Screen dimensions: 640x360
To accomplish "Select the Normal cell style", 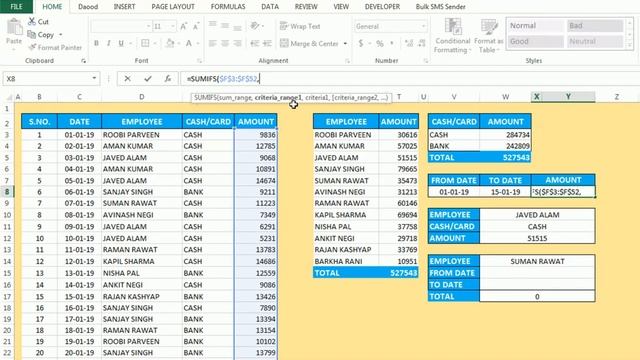I will (535, 26).
